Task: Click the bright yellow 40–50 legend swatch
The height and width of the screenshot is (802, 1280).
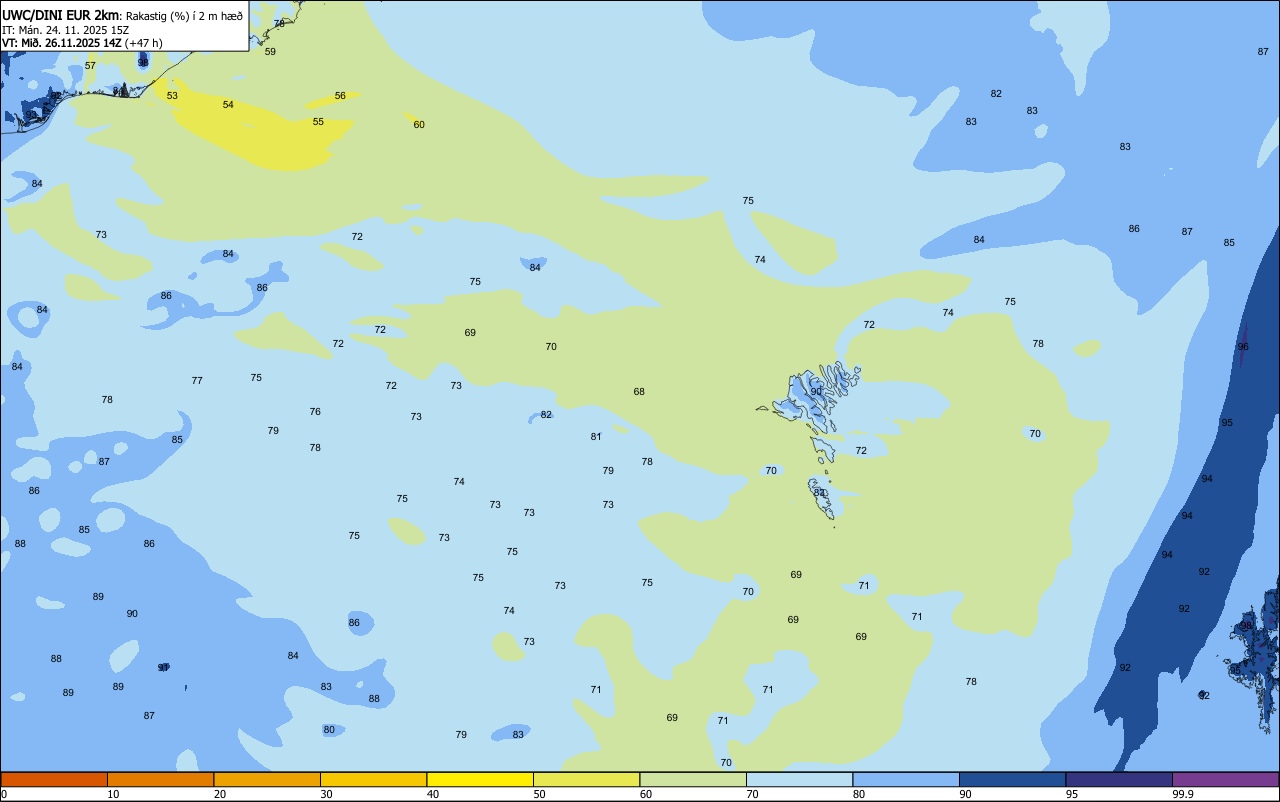Action: point(480,779)
